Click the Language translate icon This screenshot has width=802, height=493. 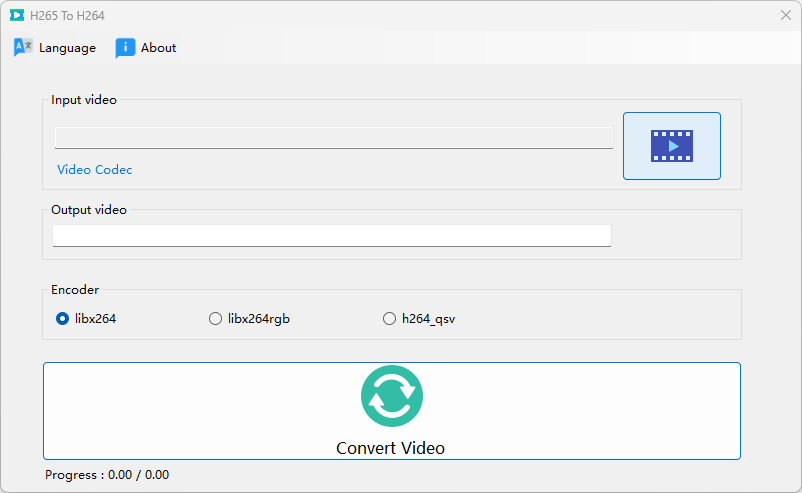coord(23,48)
